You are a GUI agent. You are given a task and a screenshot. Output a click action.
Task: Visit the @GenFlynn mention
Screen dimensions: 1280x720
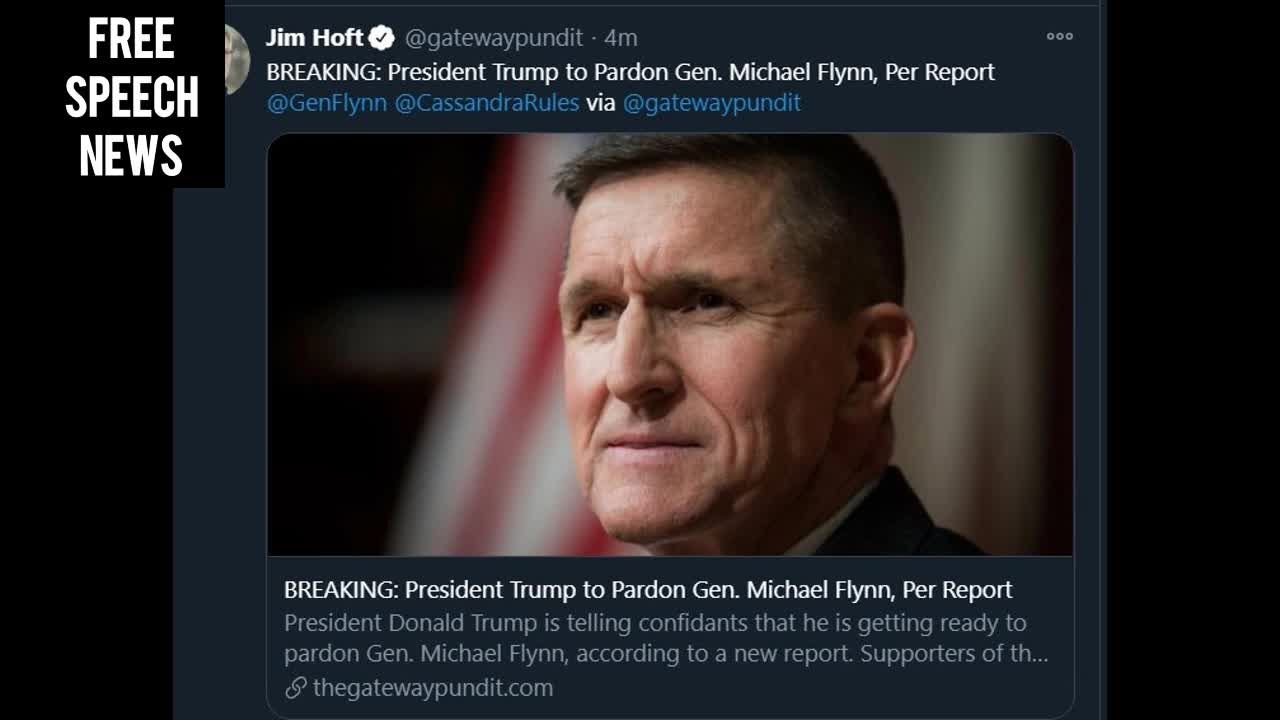(x=326, y=103)
